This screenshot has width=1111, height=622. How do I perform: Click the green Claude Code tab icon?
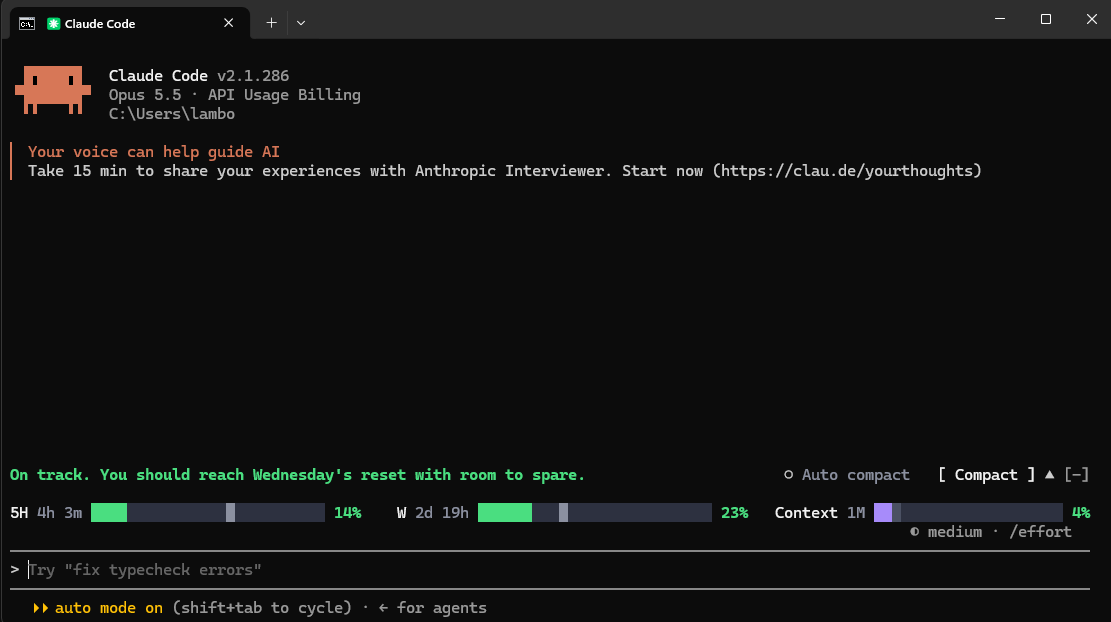53,23
